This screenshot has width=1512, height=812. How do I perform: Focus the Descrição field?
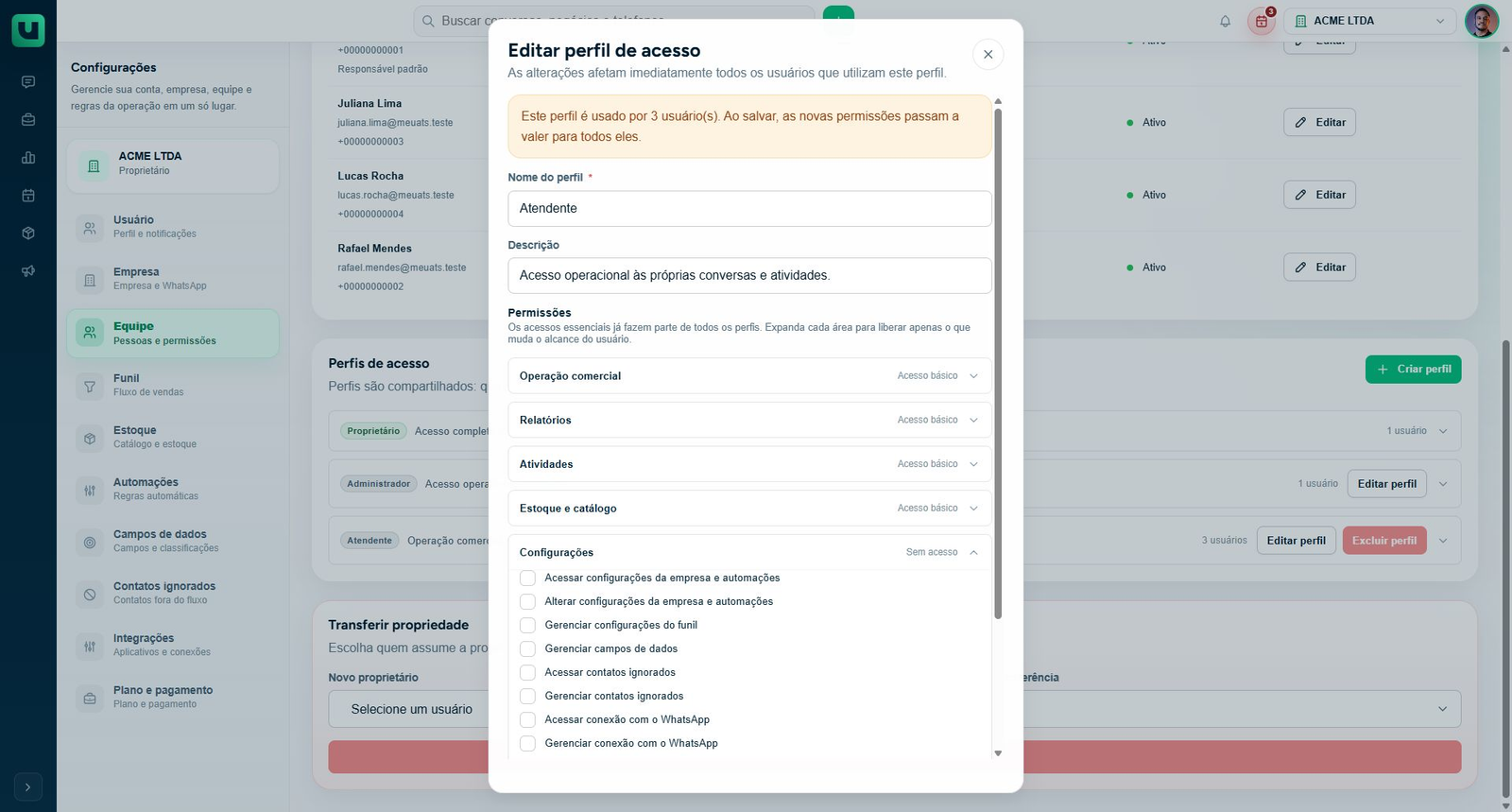pyautogui.click(x=749, y=276)
